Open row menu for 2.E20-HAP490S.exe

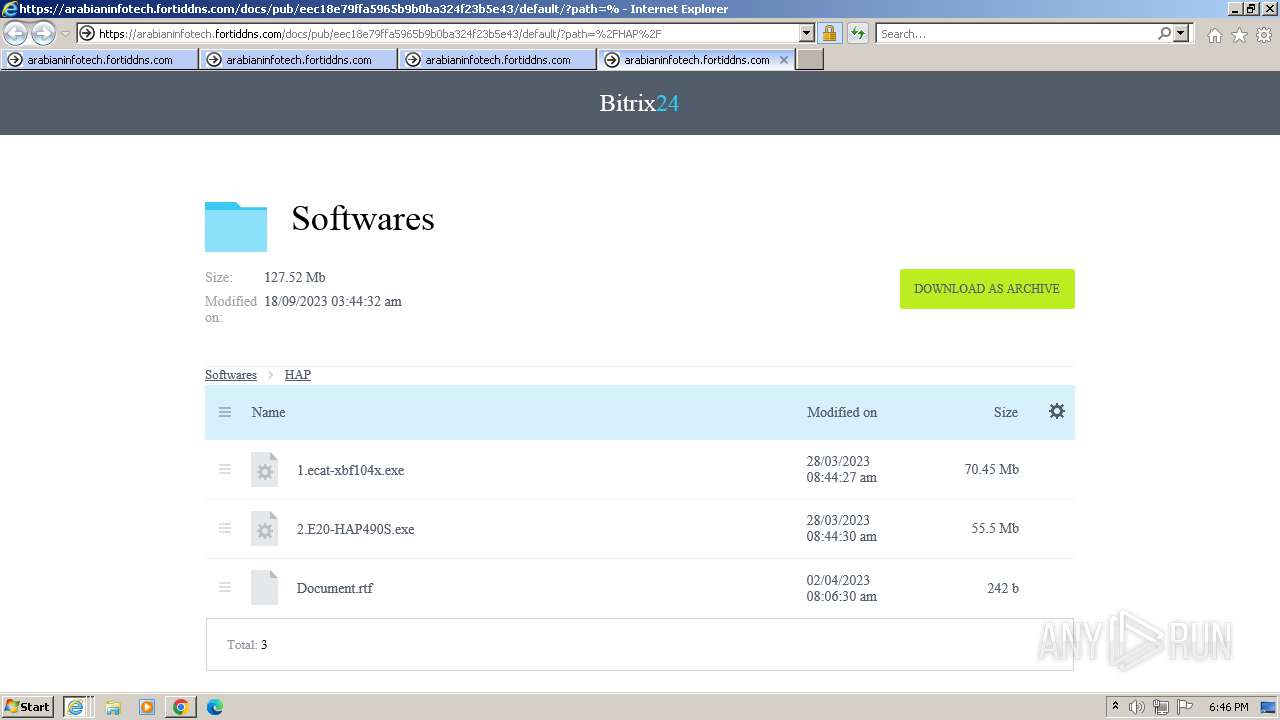(225, 528)
